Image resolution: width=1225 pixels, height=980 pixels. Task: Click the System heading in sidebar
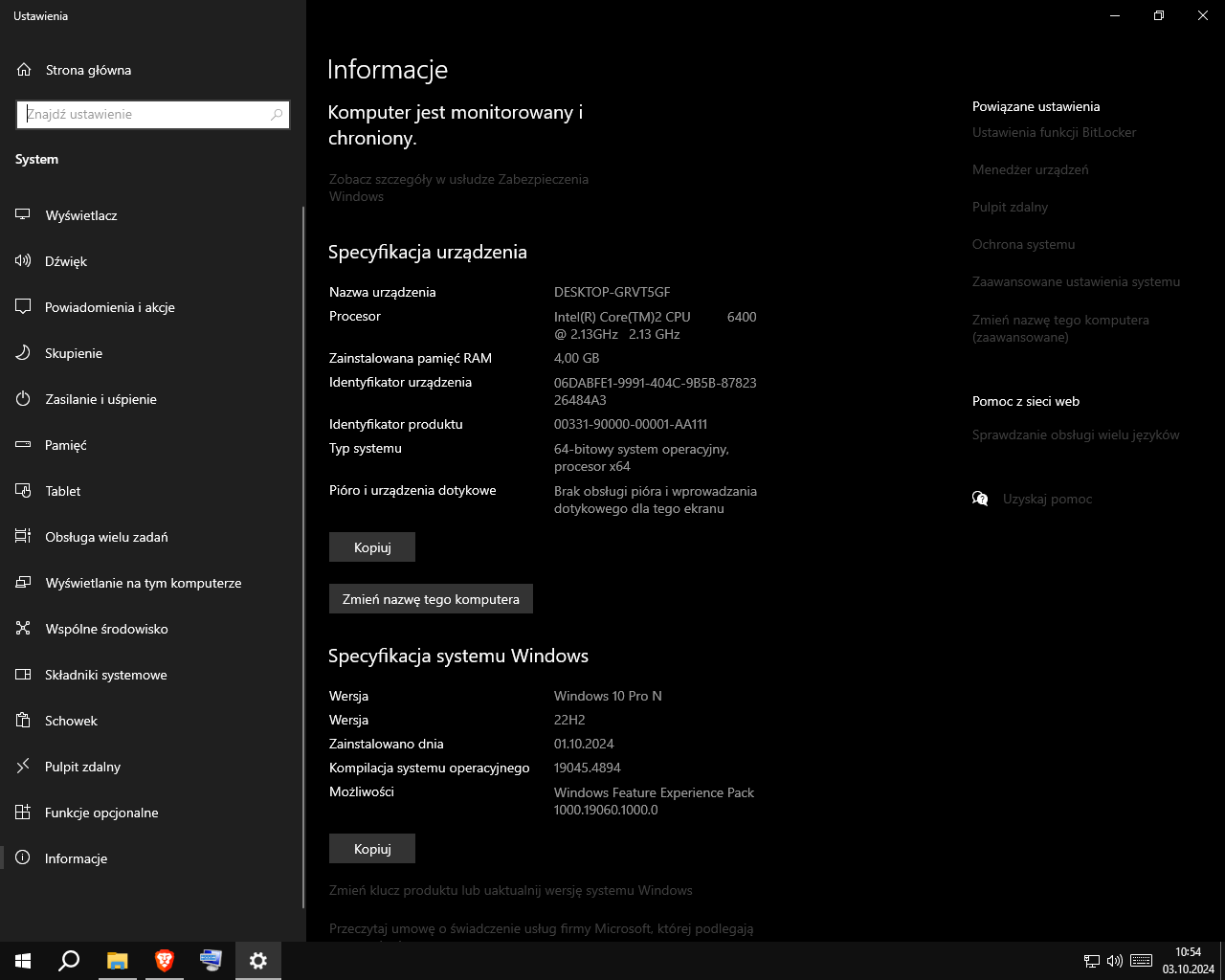click(x=36, y=159)
